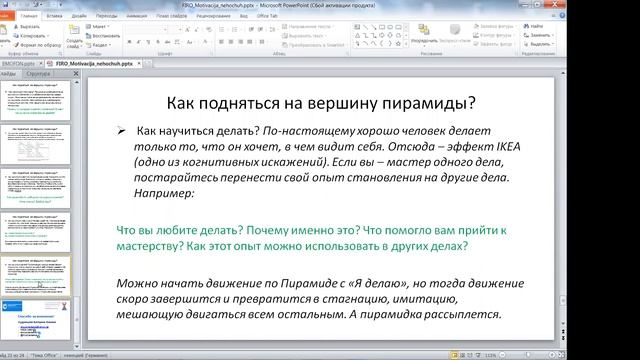Select the last slide thumbnail with contacts
This screenshot has height=360, width=640.
pyautogui.click(x=36, y=320)
